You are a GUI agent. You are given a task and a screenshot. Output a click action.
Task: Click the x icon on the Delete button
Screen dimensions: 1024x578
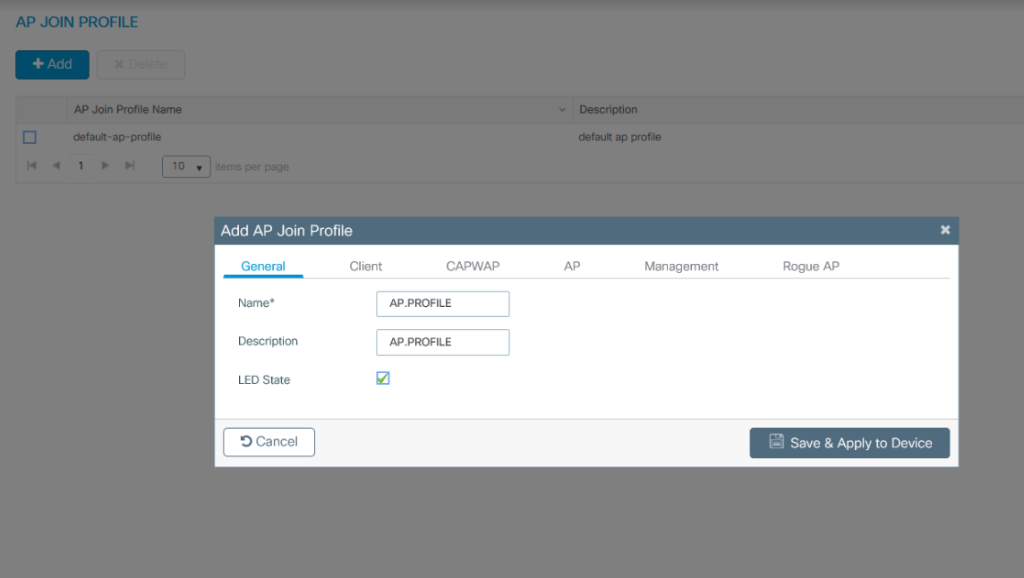119,64
